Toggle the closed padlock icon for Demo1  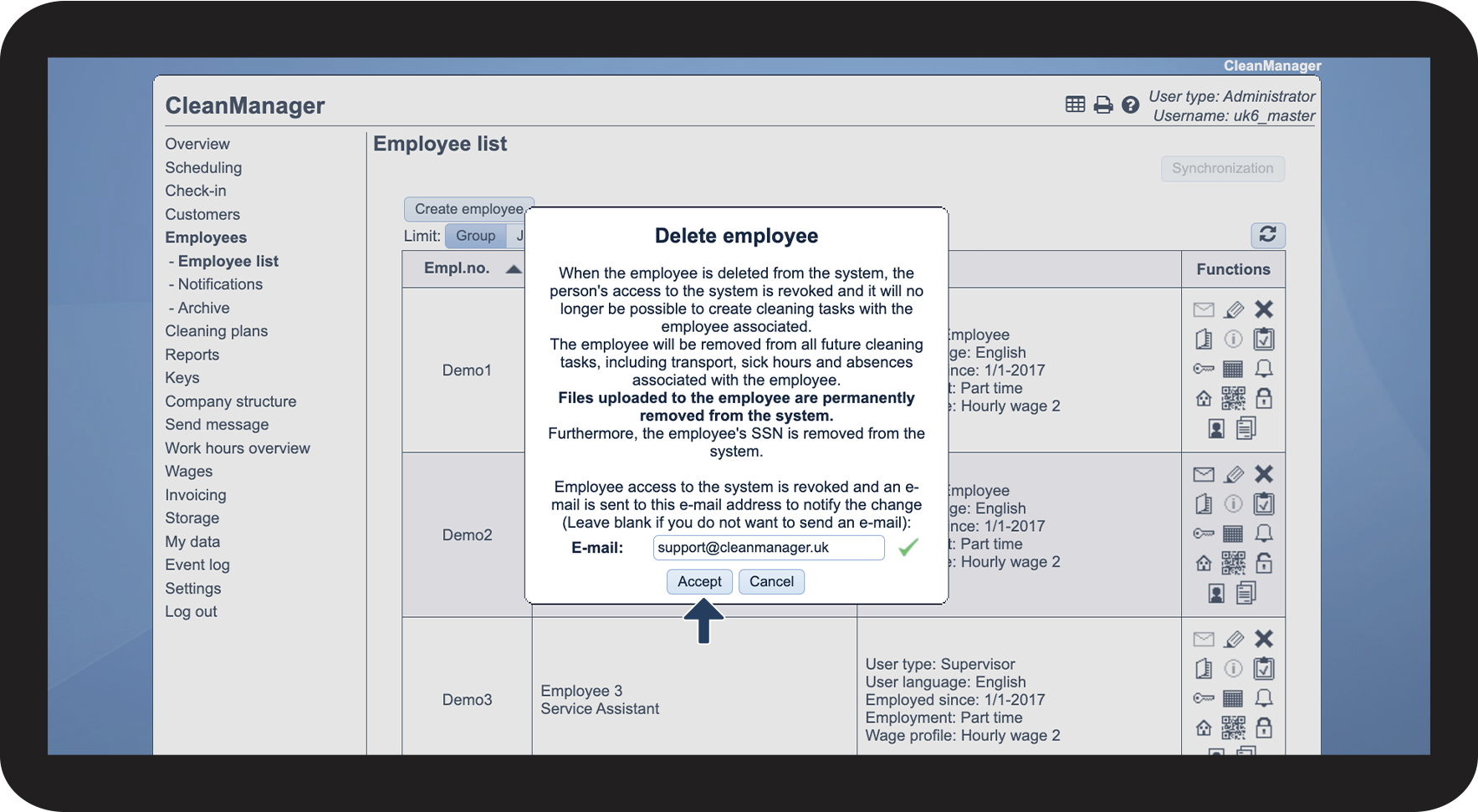point(1264,399)
